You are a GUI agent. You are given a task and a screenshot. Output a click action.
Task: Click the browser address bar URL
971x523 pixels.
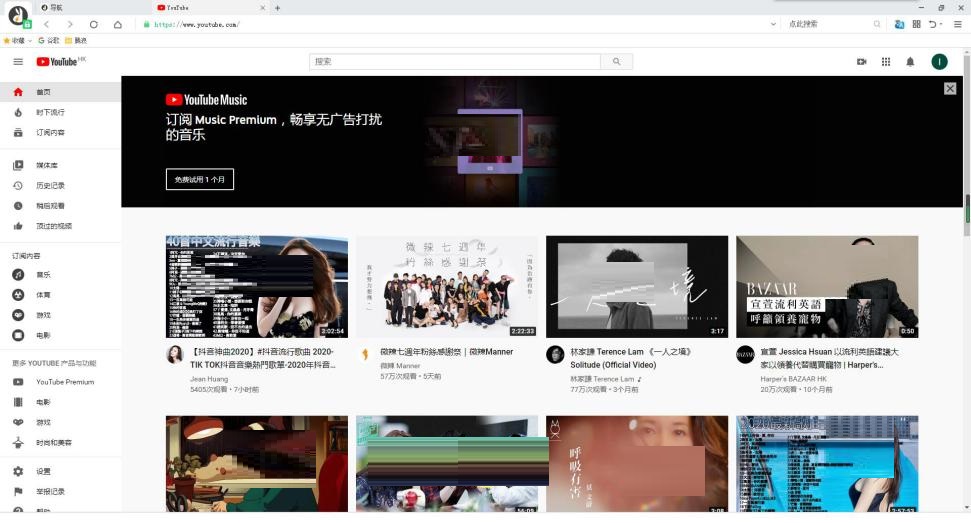[x=196, y=24]
